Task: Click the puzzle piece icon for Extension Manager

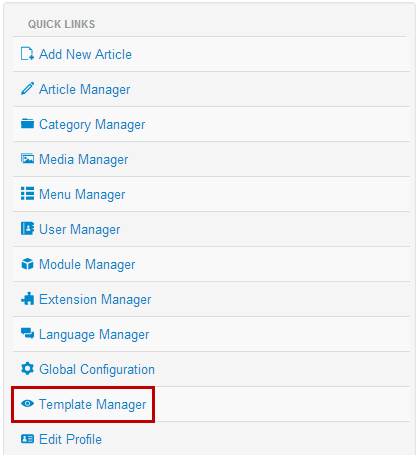Action: click(x=27, y=299)
